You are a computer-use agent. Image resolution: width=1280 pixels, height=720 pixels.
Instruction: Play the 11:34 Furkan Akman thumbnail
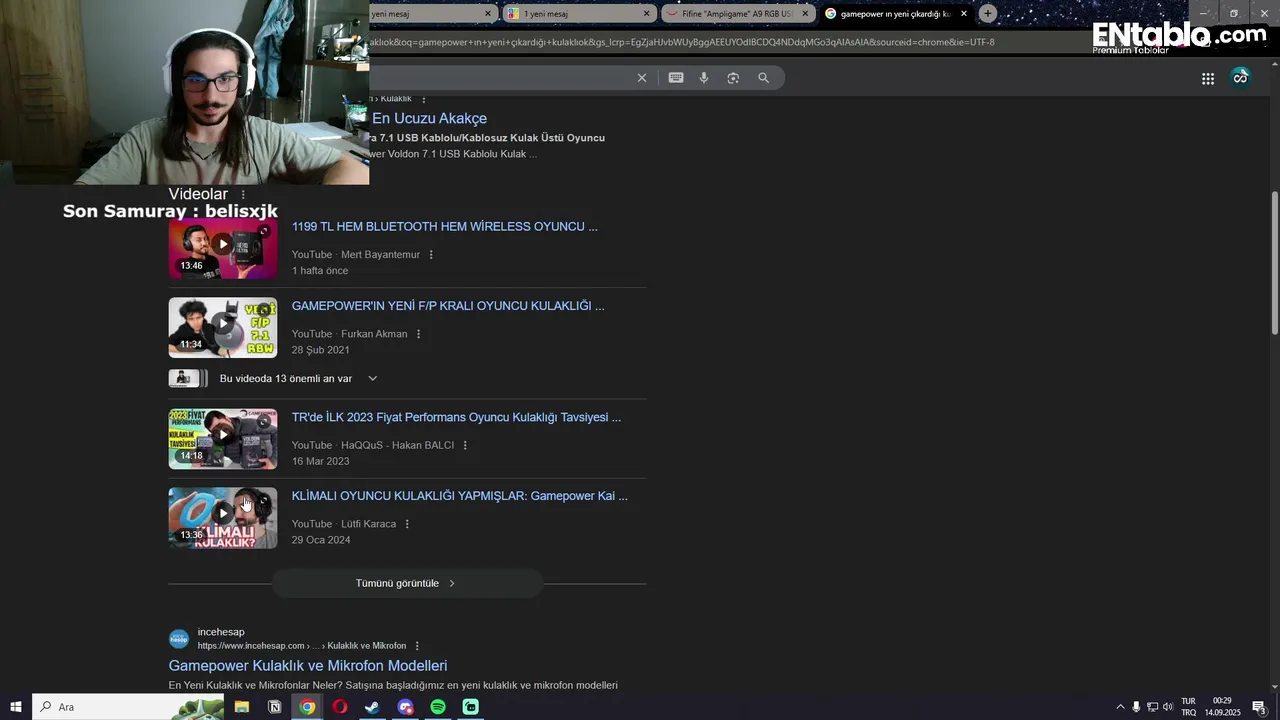coord(223,327)
